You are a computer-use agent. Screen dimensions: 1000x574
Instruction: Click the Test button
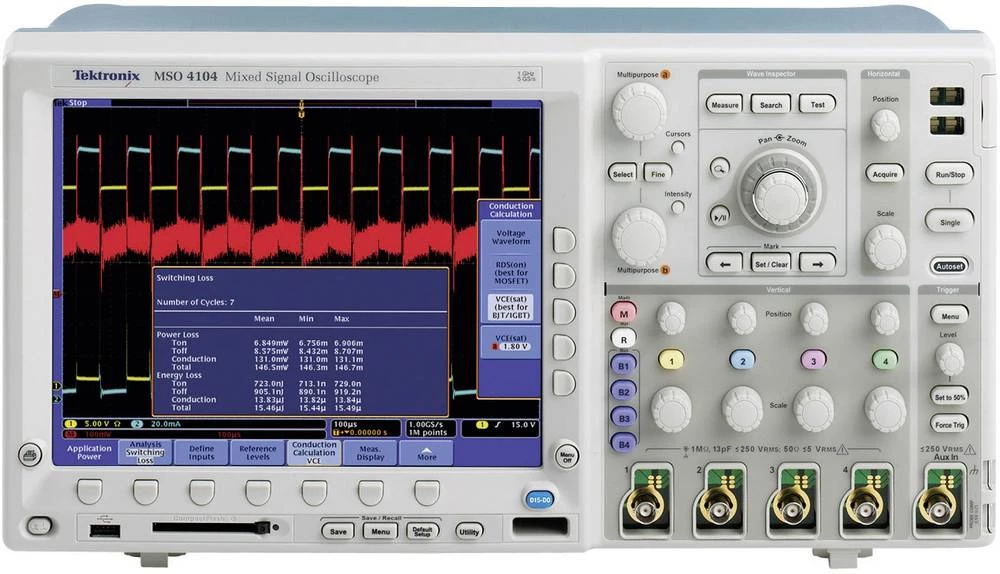click(818, 104)
